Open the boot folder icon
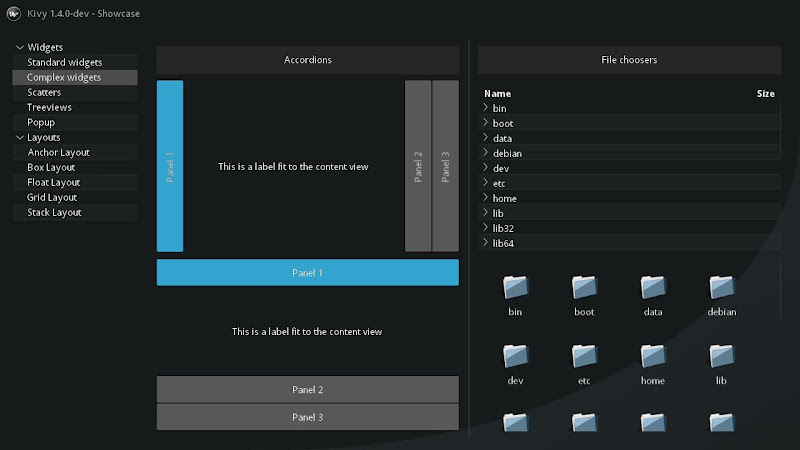The image size is (800, 450). pos(584,287)
